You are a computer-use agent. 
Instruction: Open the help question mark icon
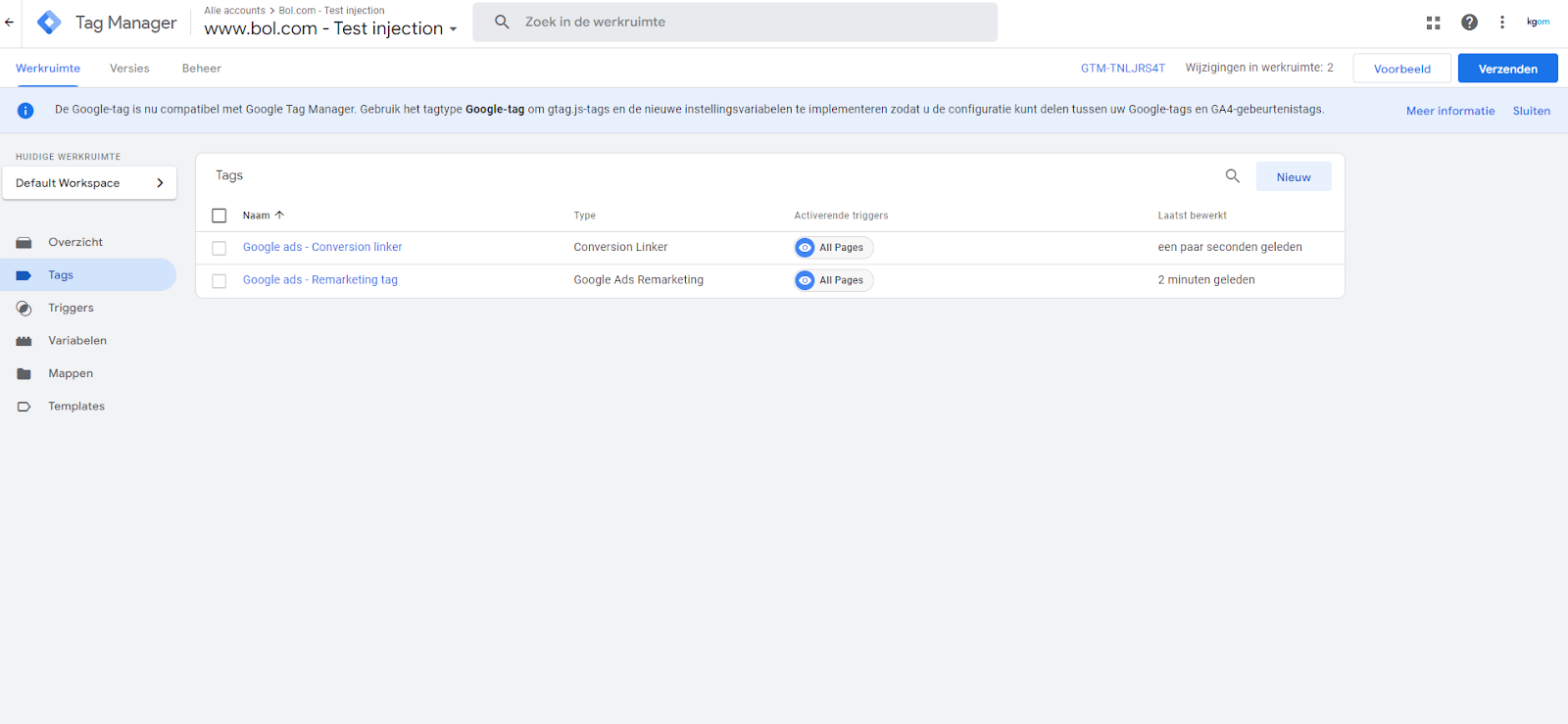tap(1469, 22)
